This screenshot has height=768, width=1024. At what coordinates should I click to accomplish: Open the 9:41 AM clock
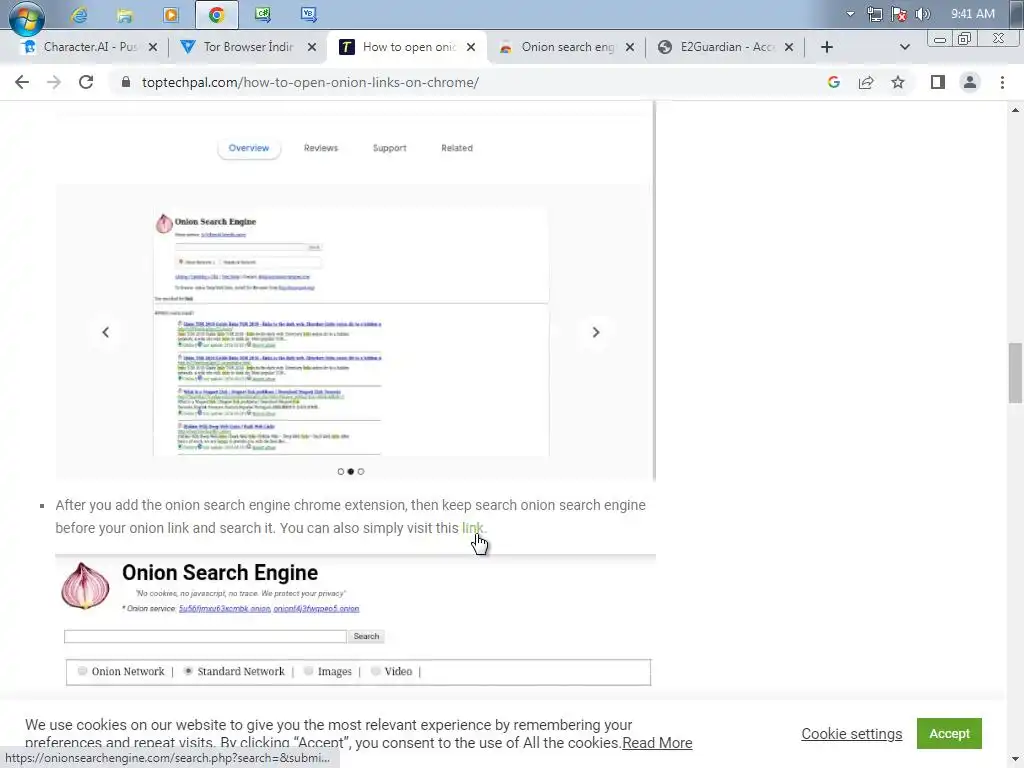(x=972, y=14)
